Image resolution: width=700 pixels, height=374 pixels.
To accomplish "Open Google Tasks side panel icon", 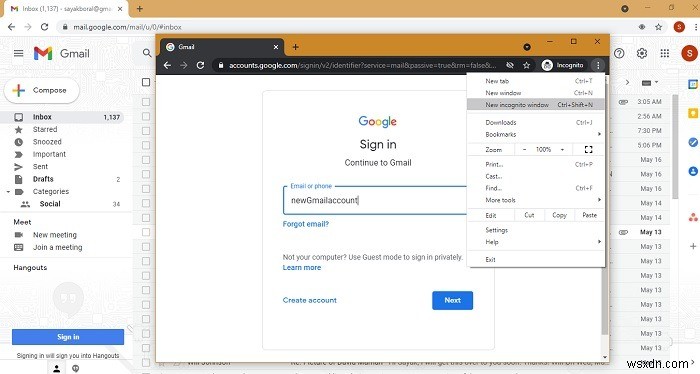I will click(x=693, y=142).
